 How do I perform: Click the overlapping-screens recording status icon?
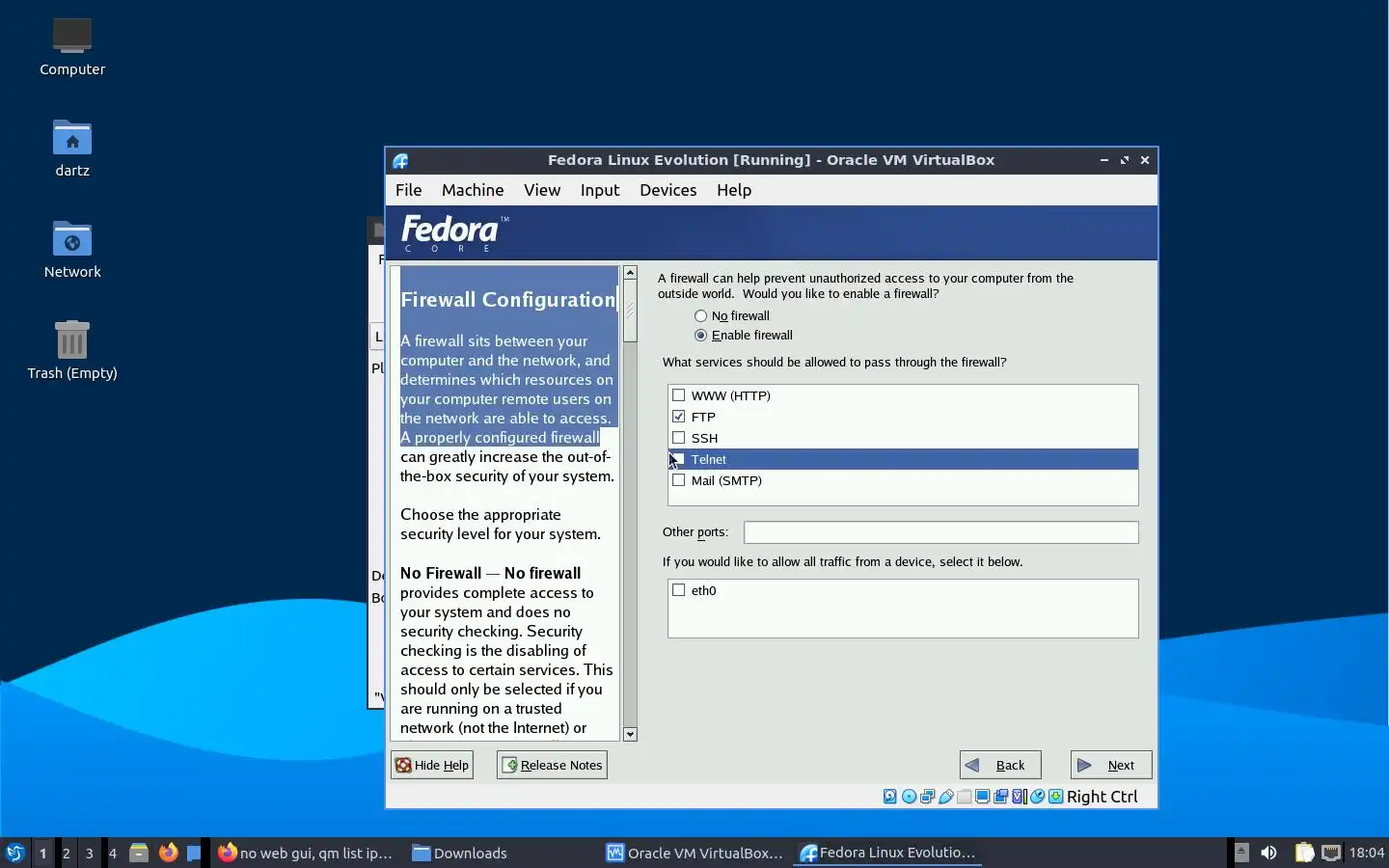1000,797
